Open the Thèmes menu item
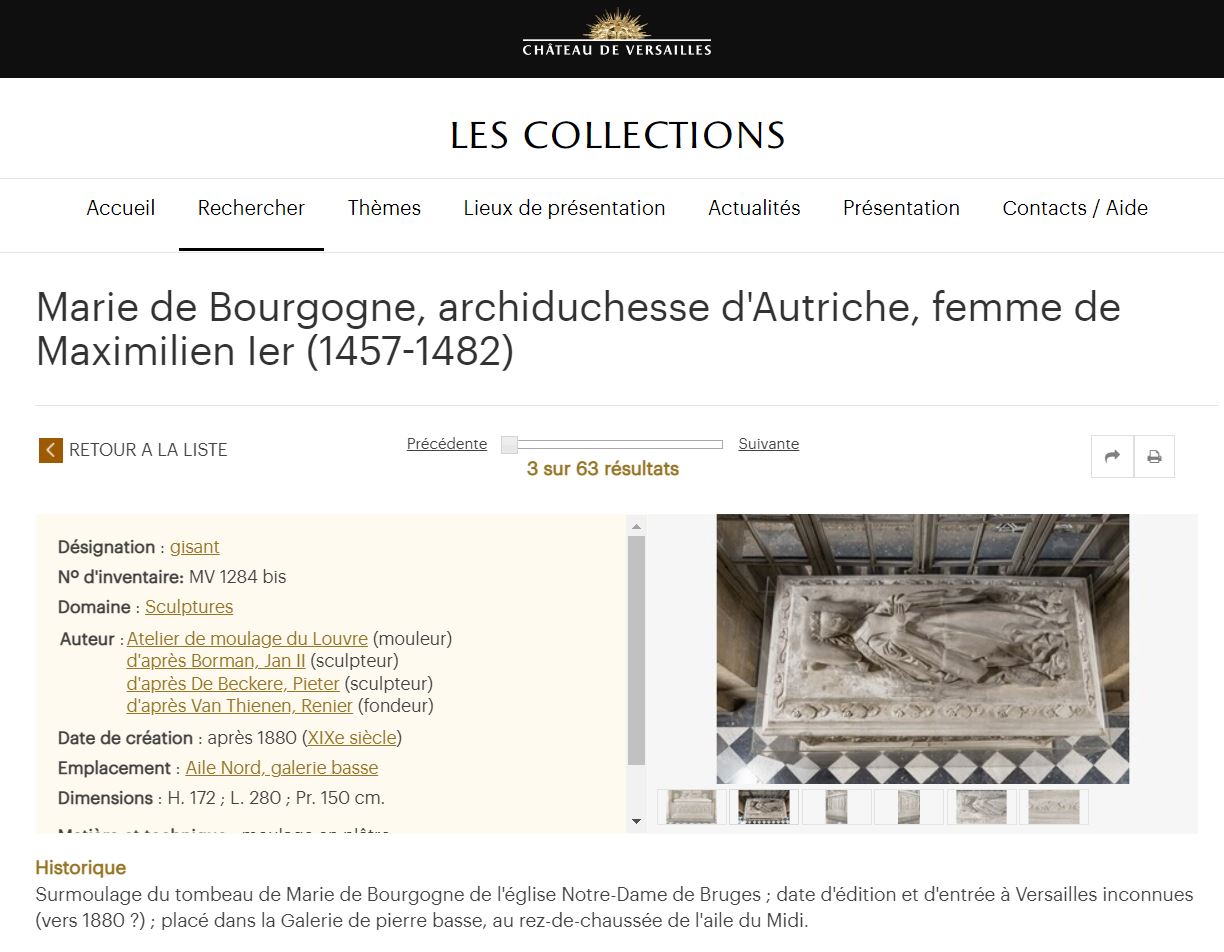This screenshot has height=952, width=1224. point(384,208)
